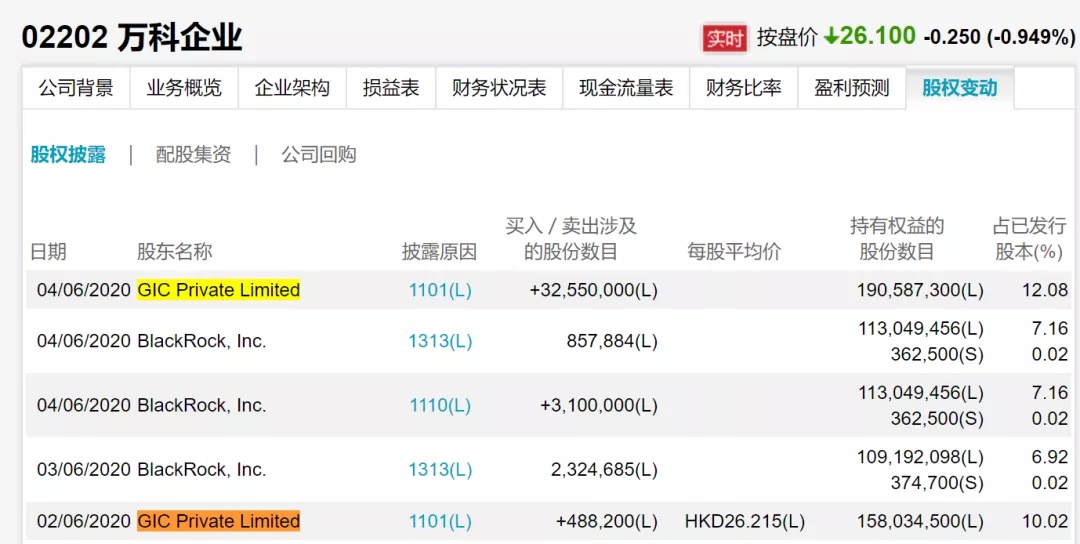Viewport: 1080px width, 544px height.
Task: Click the 日期 column header
Action: tap(48, 252)
